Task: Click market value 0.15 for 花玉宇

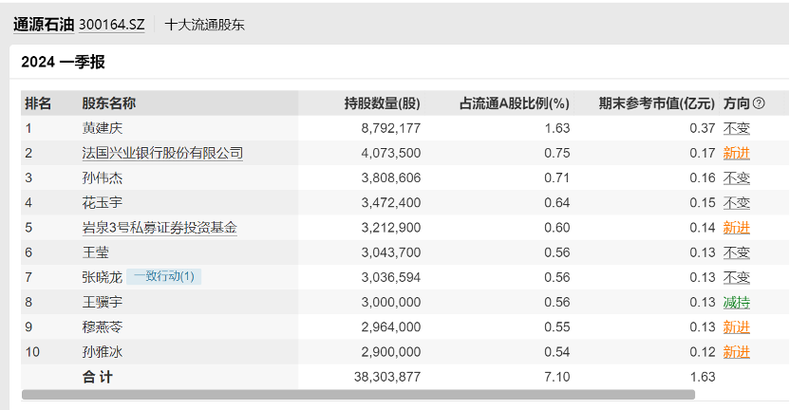Action: pyautogui.click(x=702, y=203)
